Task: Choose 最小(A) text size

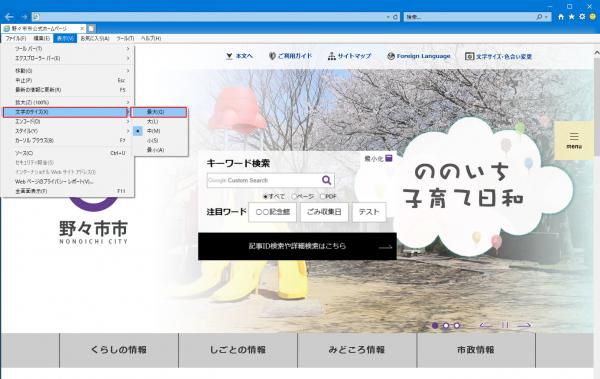Action: 159,150
